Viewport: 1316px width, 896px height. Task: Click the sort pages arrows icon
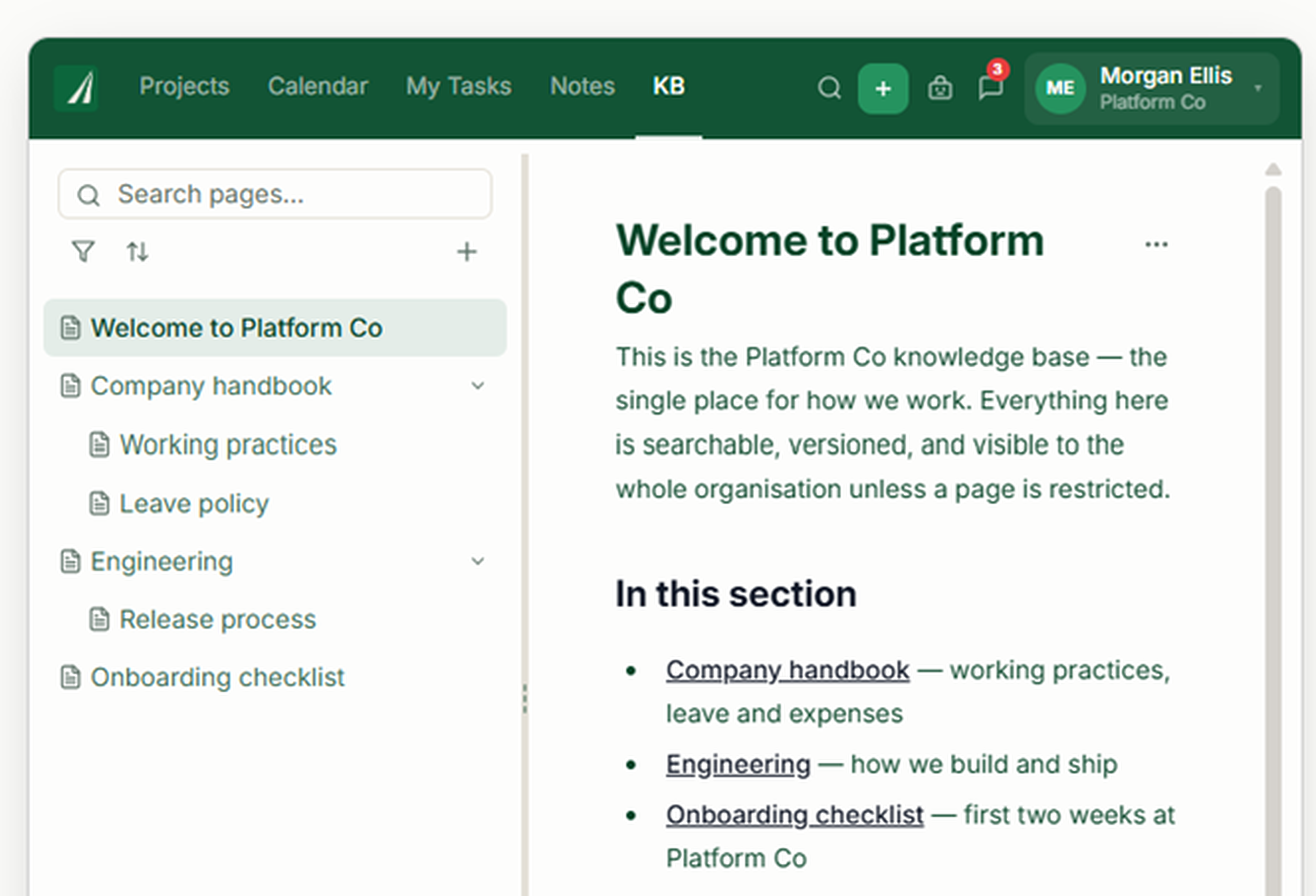tap(137, 251)
